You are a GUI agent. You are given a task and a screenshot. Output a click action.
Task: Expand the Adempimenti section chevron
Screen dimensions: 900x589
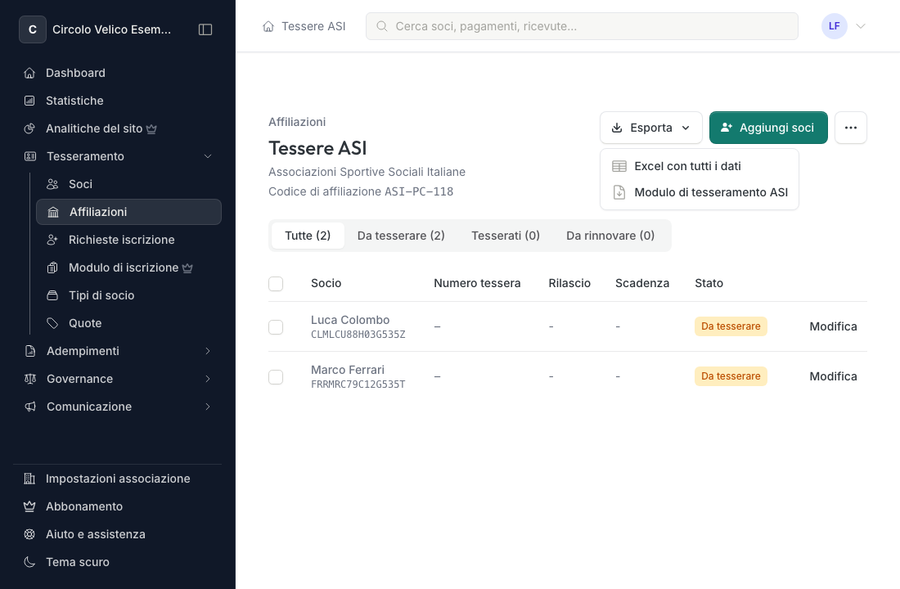click(208, 351)
